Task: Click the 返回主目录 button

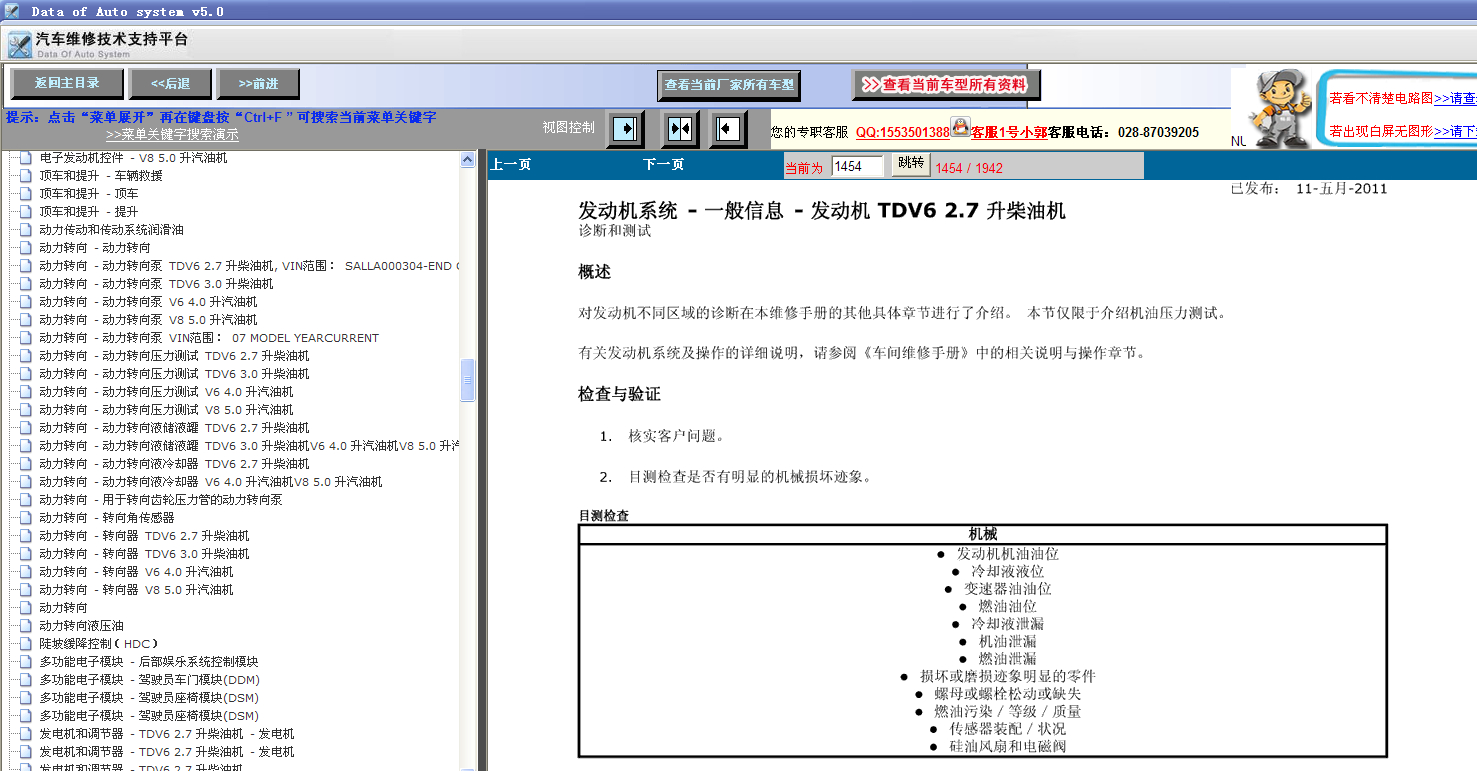Action: (67, 84)
